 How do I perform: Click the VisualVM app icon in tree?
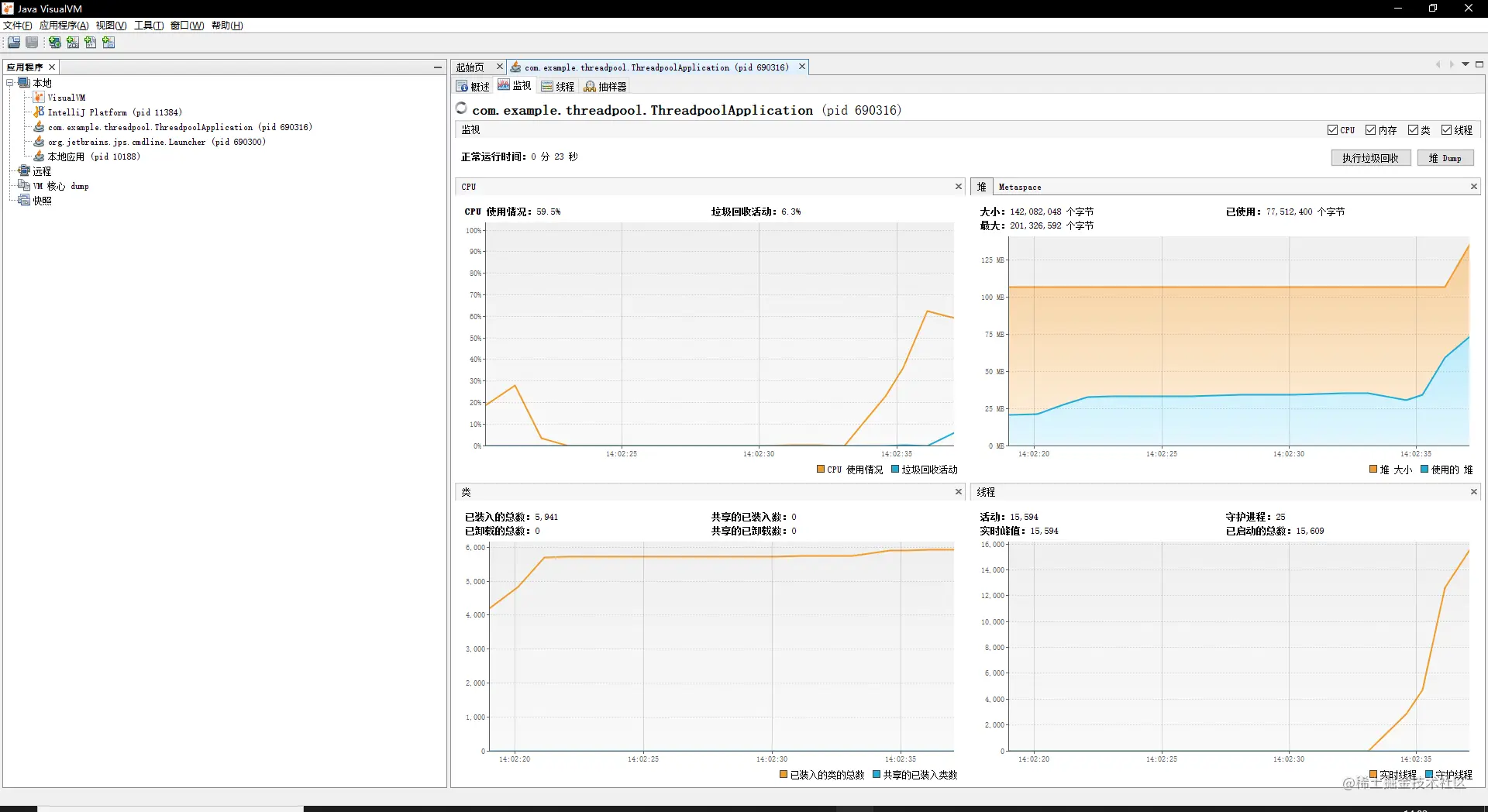(x=39, y=98)
